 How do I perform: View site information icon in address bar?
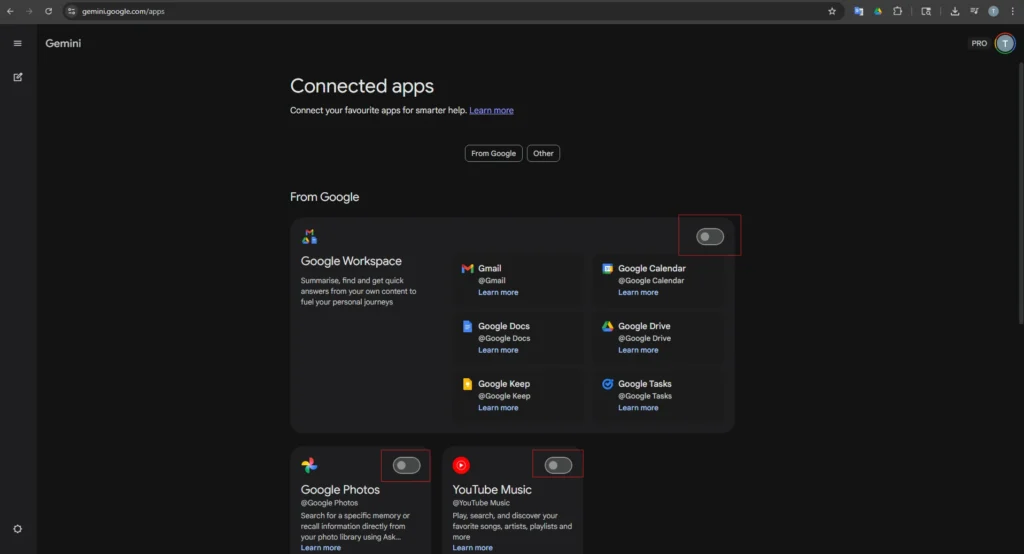[x=71, y=11]
